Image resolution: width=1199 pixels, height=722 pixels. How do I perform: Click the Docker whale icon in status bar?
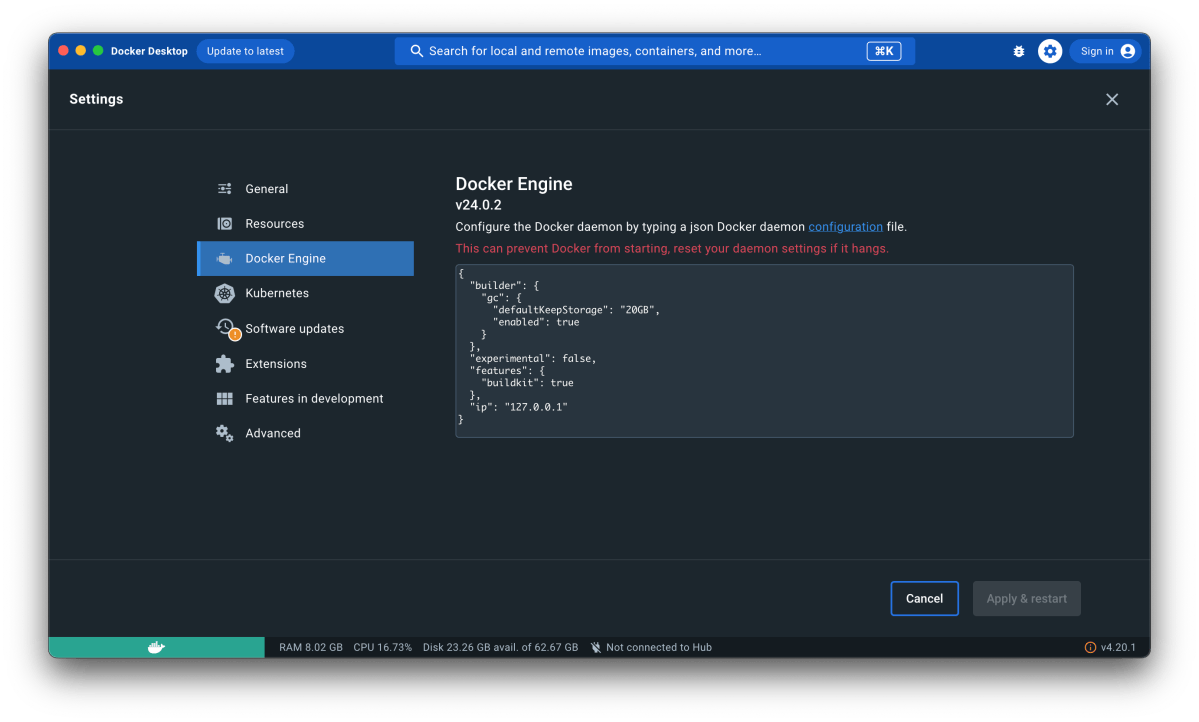pos(156,647)
